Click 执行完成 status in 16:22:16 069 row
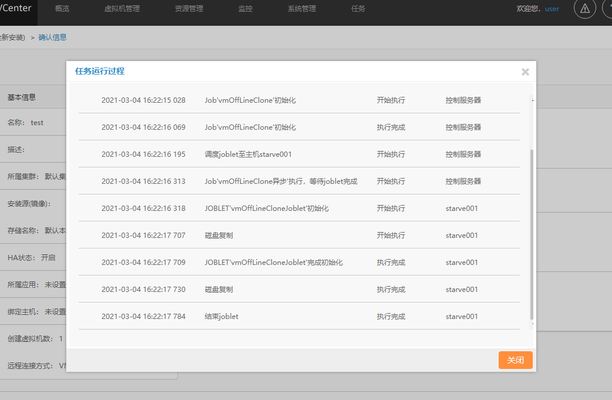This screenshot has height=400, width=612. [x=391, y=127]
